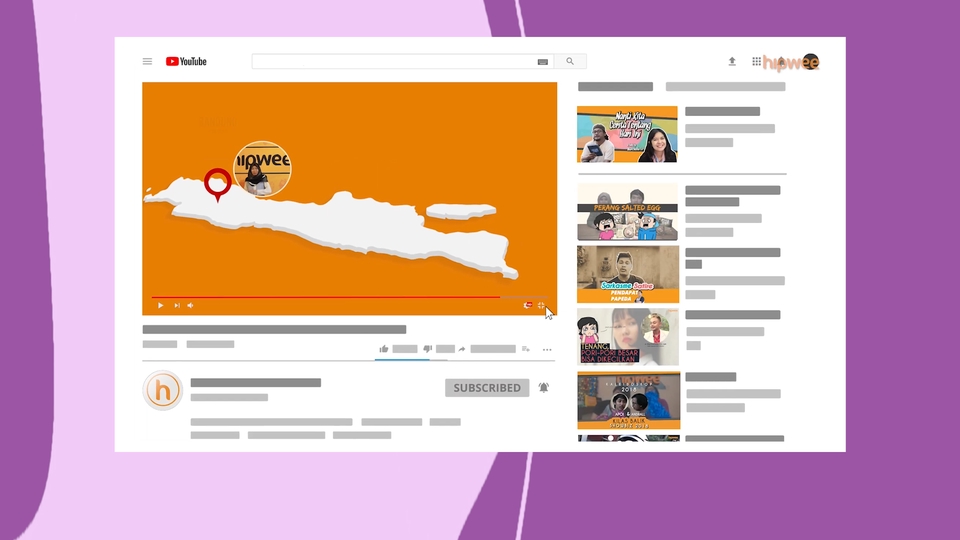This screenshot has height=540, width=960.
Task: Click the video progress bar
Action: pyautogui.click(x=350, y=297)
